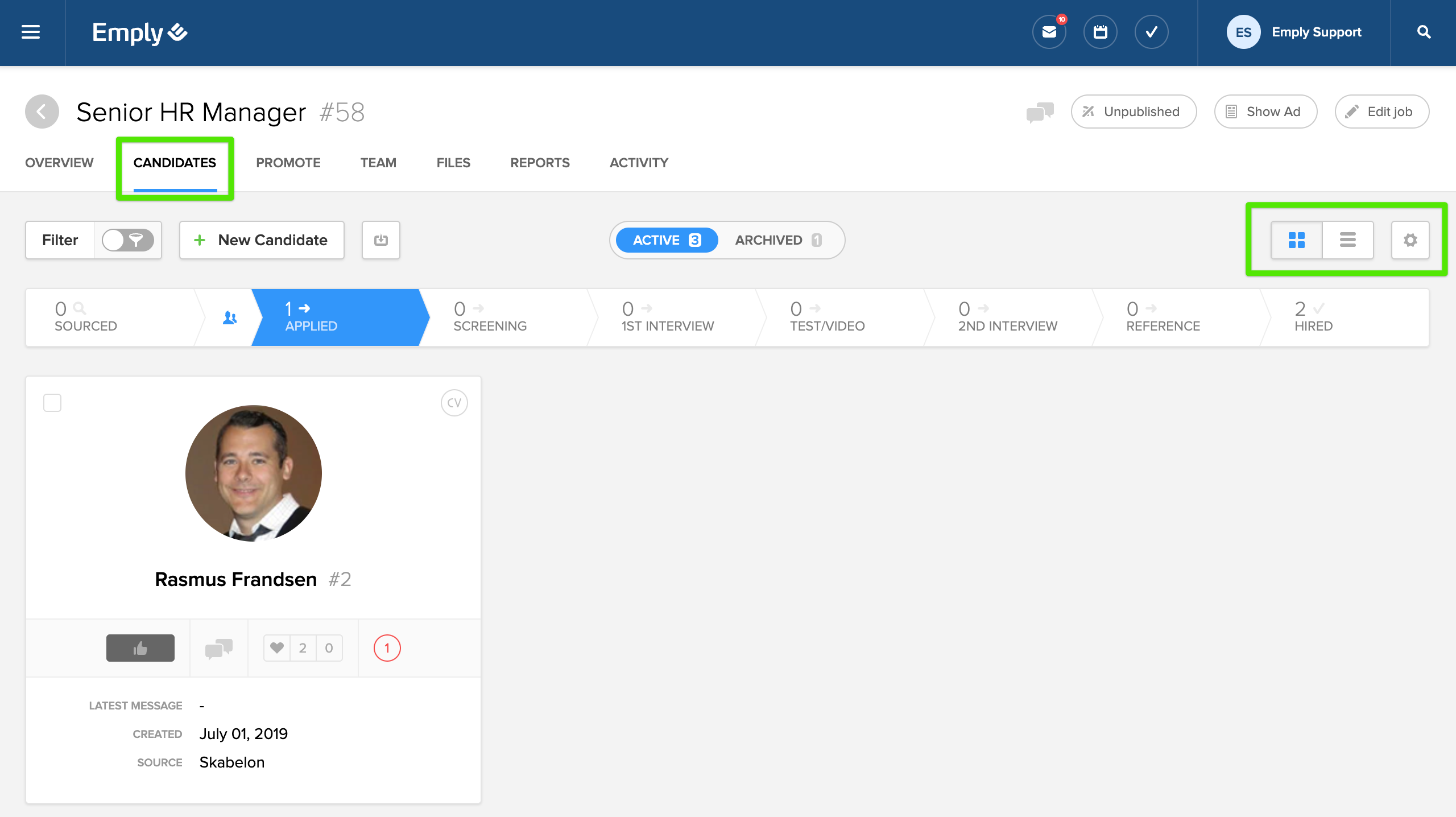Click the New Candidate button
The image size is (1456, 817).
[x=262, y=240]
